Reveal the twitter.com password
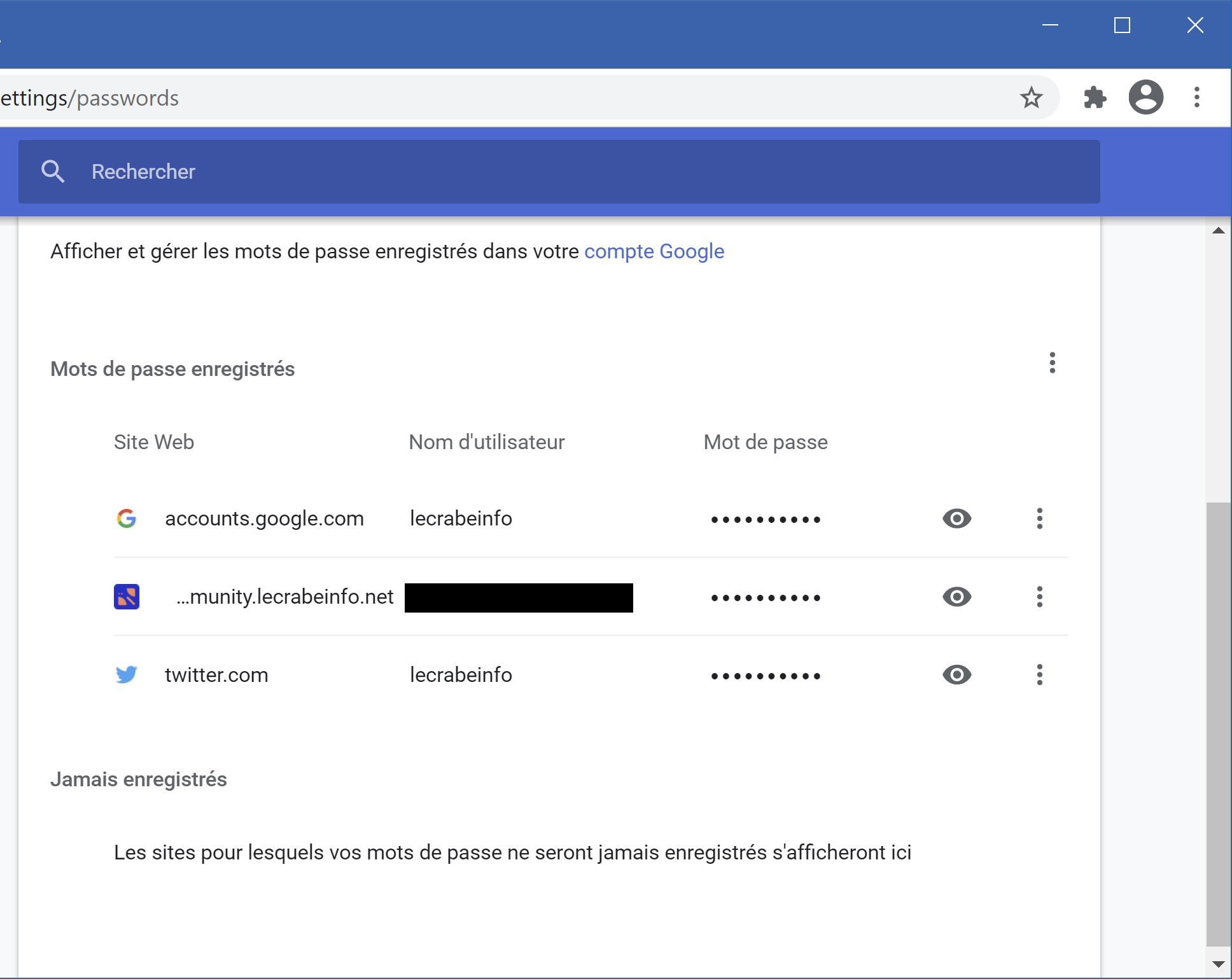The height and width of the screenshot is (979, 1232). (x=956, y=675)
